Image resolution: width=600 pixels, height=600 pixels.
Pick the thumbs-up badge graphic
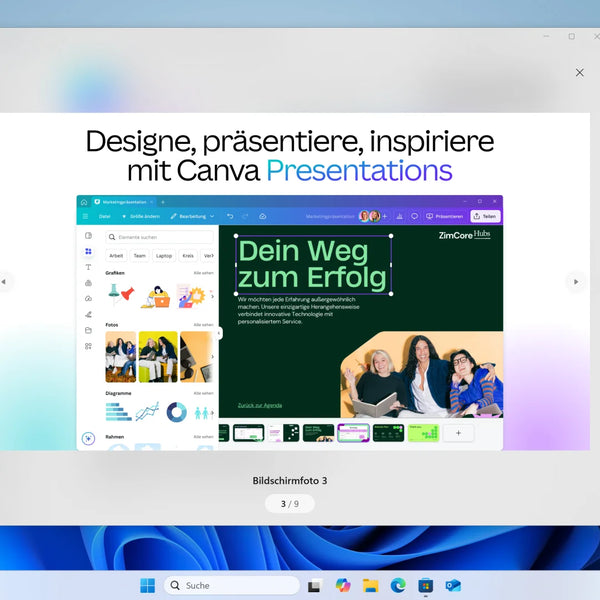tap(191, 296)
